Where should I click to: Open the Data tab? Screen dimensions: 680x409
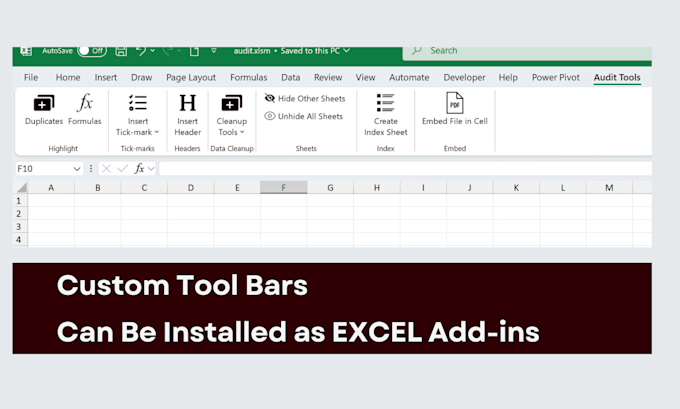pyautogui.click(x=291, y=77)
